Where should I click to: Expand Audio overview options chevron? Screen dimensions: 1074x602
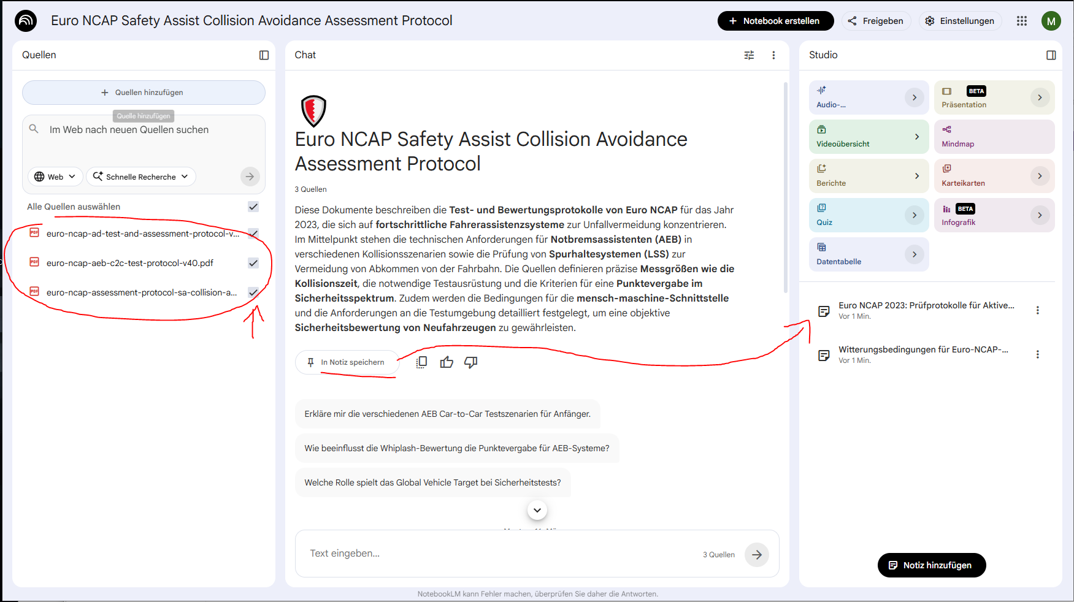click(x=914, y=98)
